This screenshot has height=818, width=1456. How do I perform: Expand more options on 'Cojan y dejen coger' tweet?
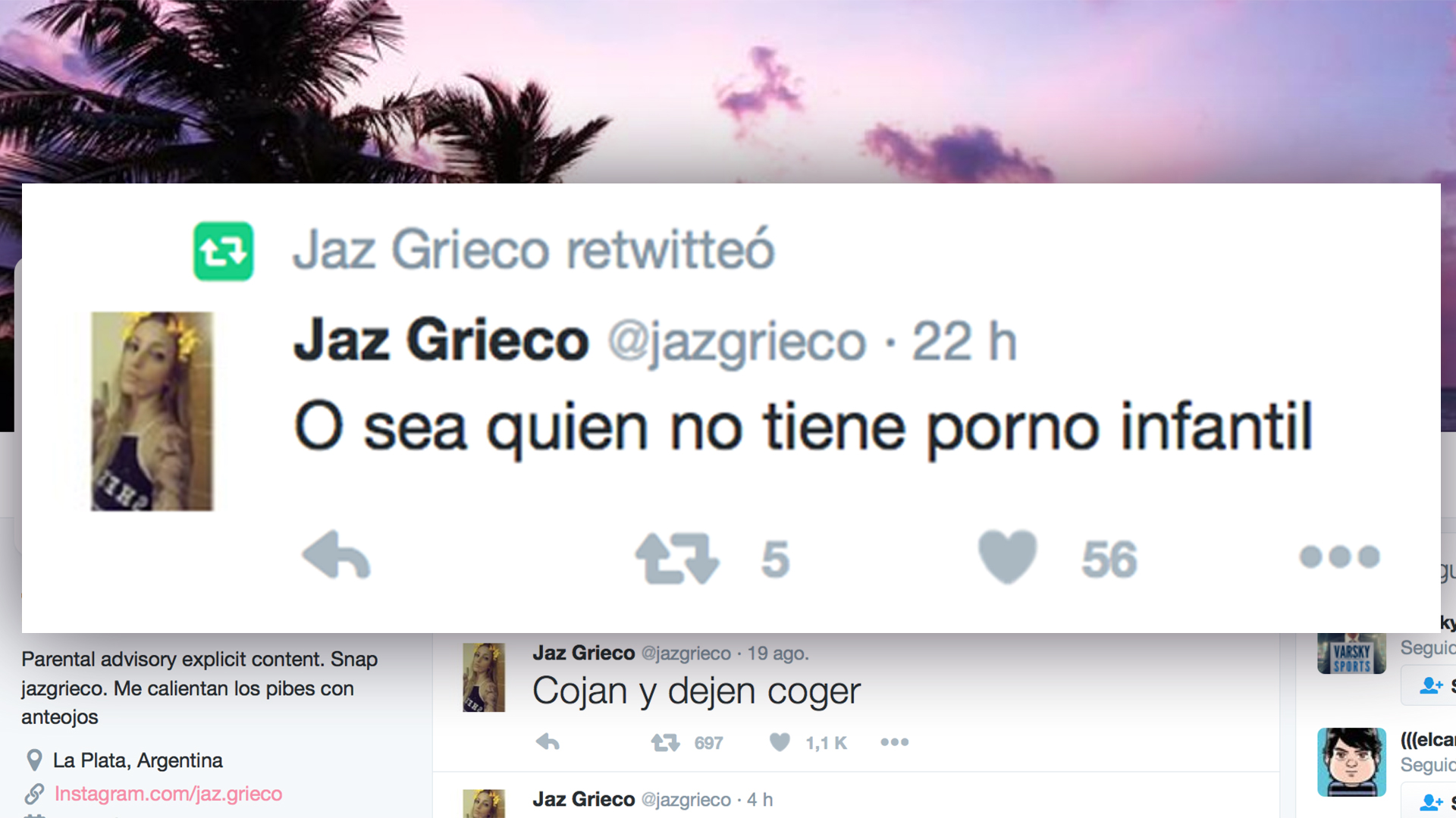point(895,742)
